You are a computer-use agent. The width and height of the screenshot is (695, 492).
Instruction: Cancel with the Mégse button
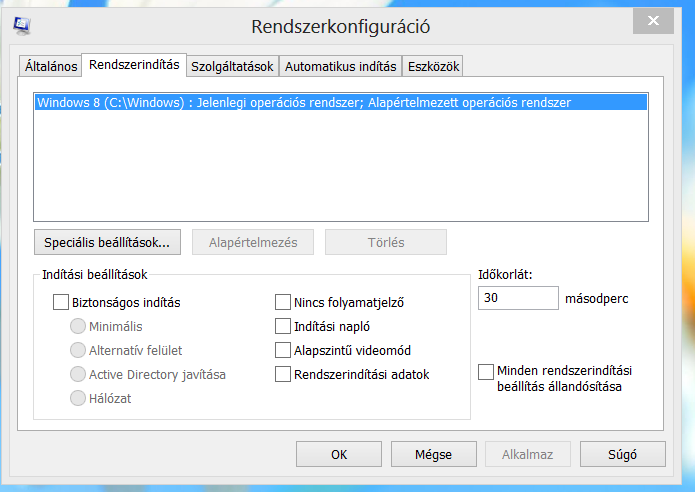(433, 454)
